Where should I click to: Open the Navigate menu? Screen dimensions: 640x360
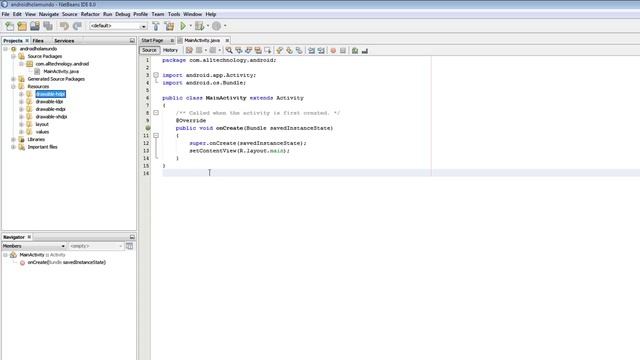[x=49, y=14]
